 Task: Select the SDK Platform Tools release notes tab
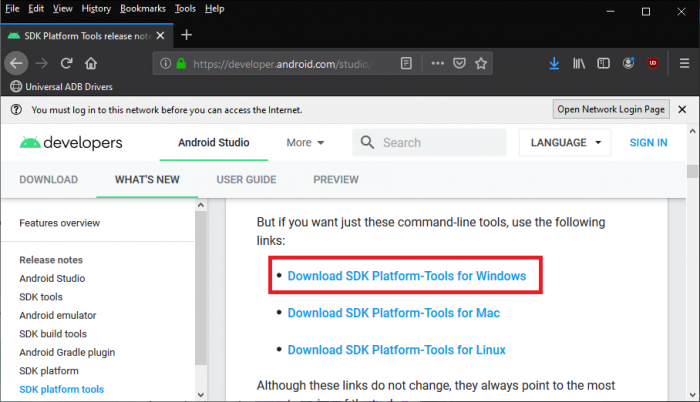[87, 36]
